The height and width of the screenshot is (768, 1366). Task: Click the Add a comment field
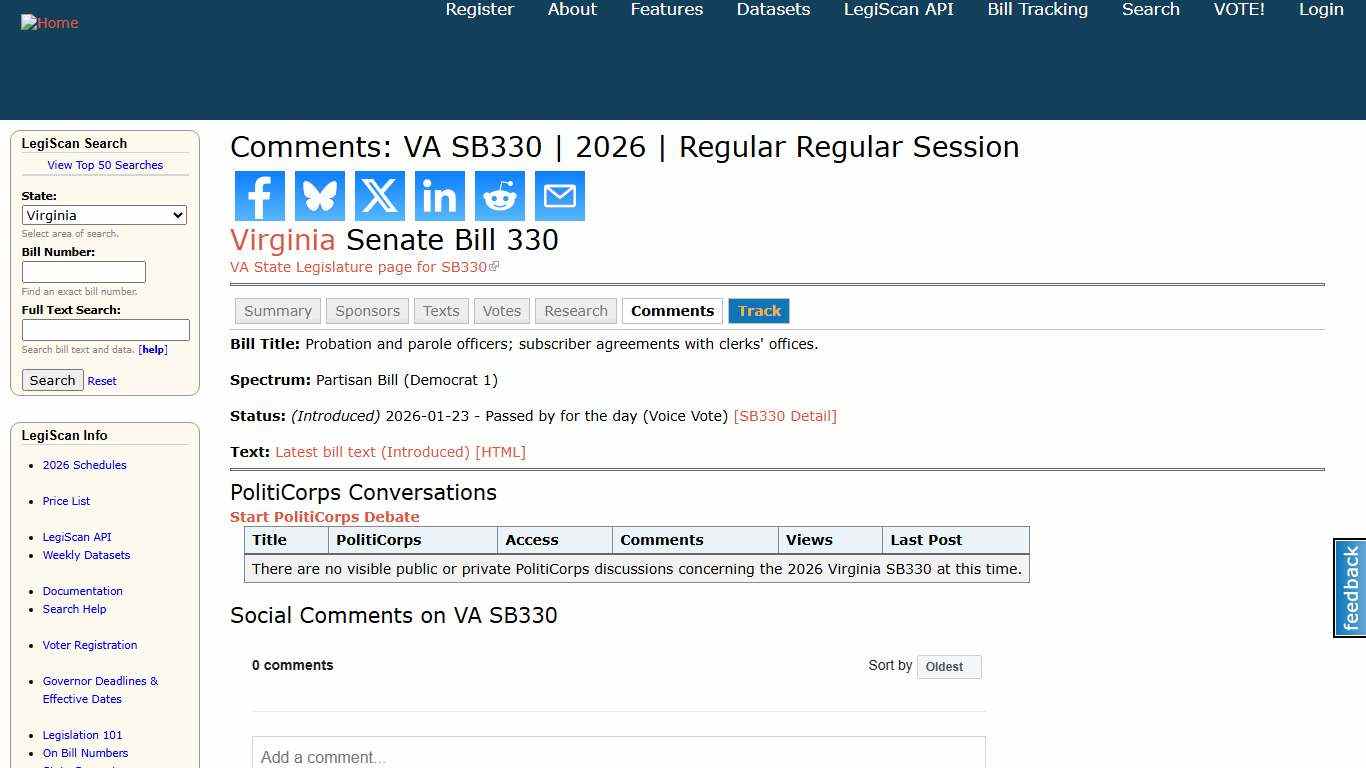pos(618,757)
